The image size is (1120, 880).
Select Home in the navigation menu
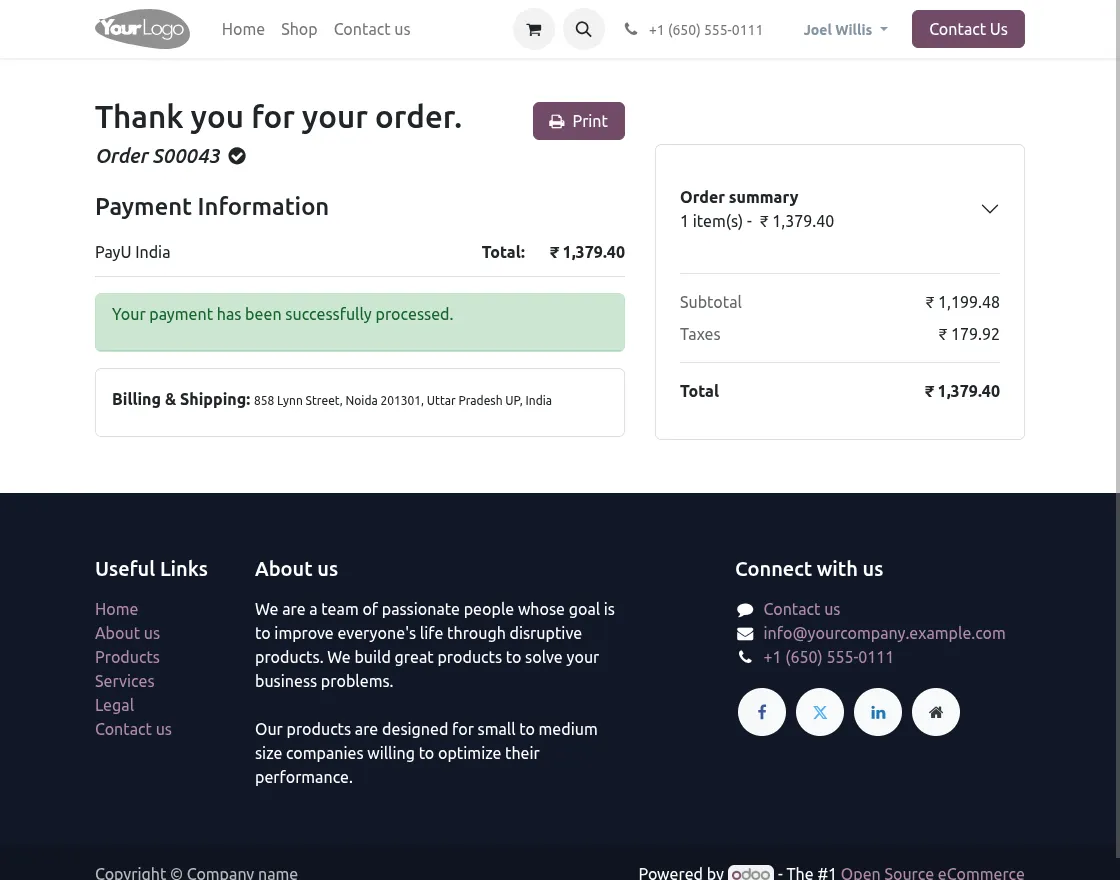coord(243,29)
